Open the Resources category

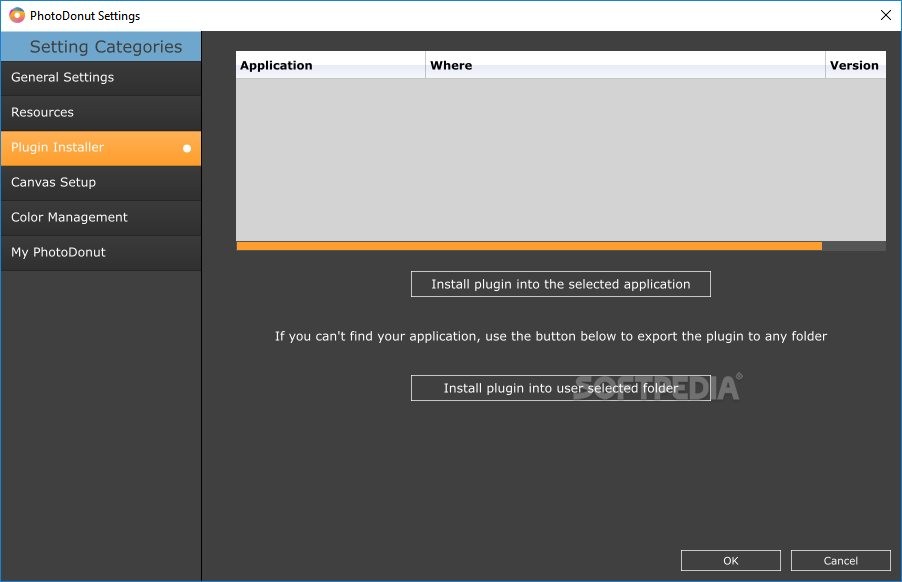101,113
